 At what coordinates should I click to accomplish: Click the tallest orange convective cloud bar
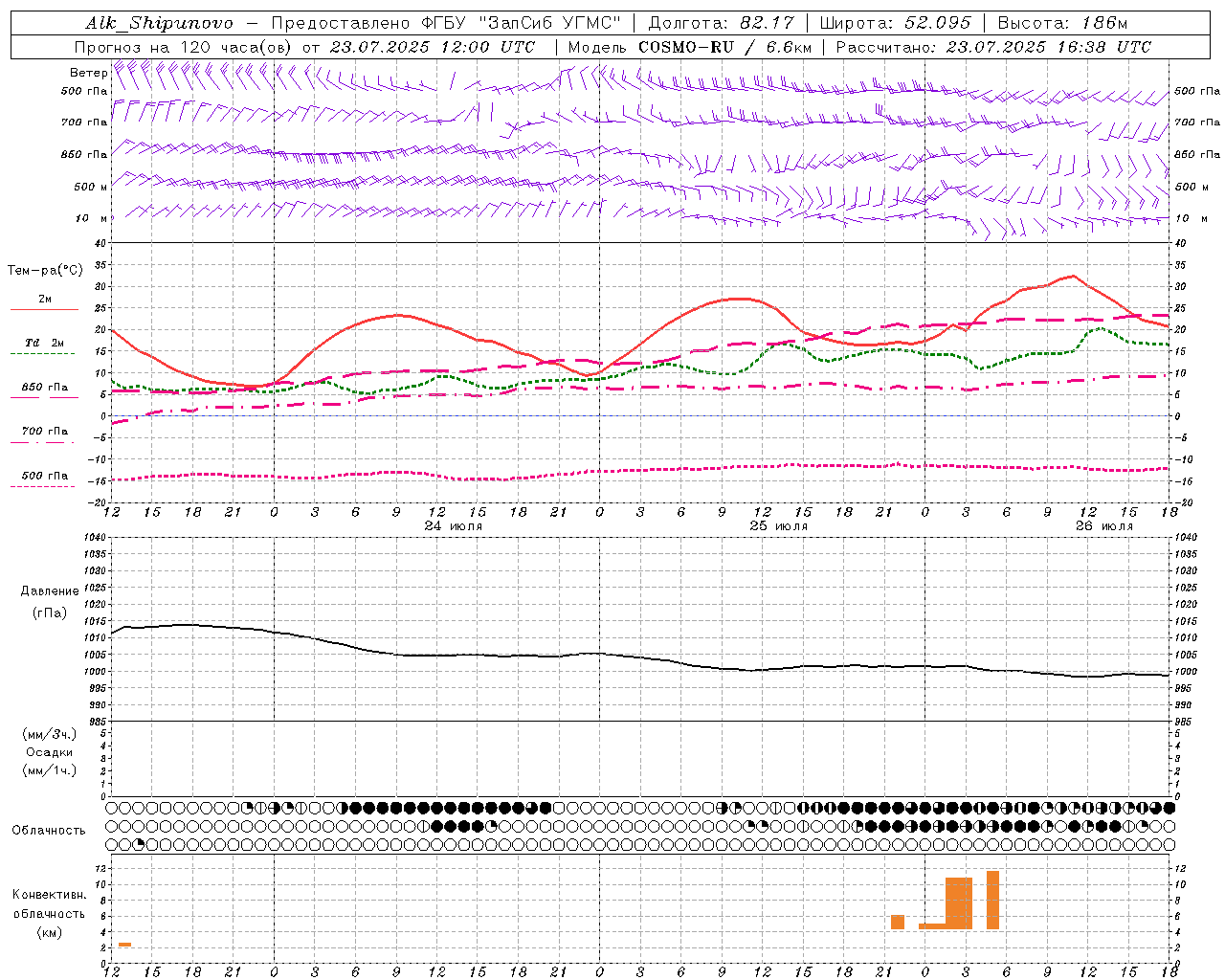tap(992, 900)
